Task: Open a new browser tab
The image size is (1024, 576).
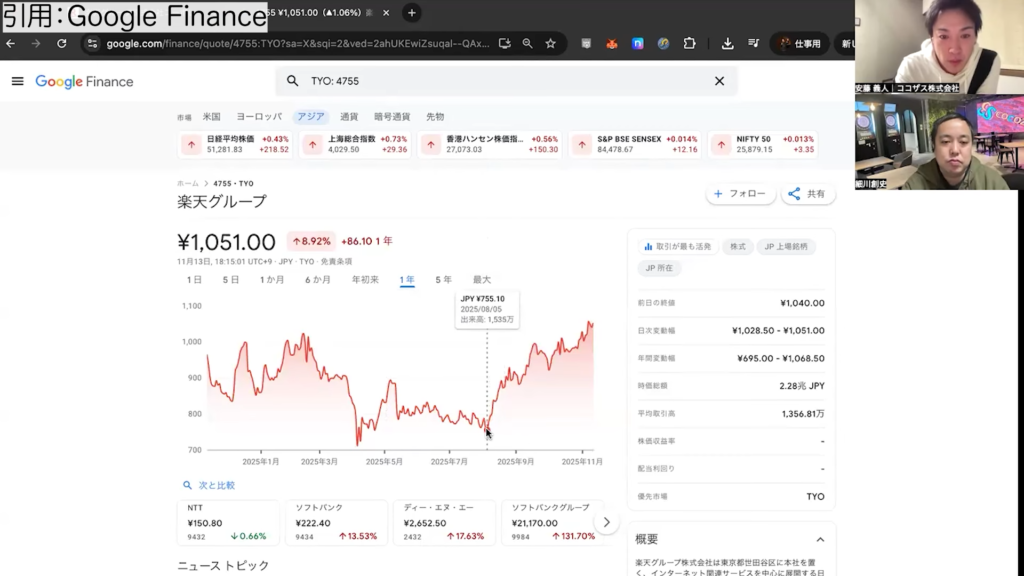Action: click(x=412, y=13)
